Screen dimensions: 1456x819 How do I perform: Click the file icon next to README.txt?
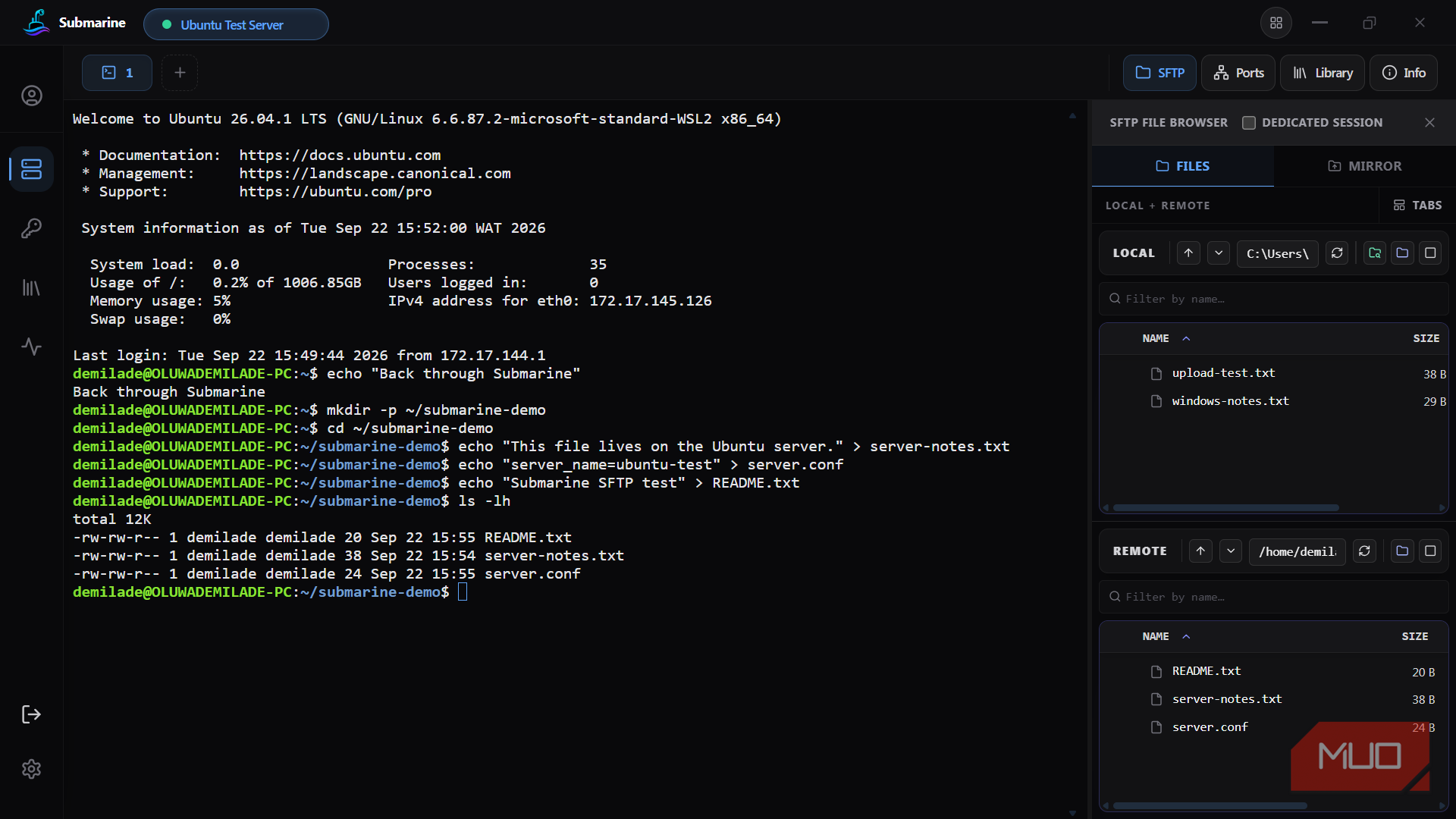point(1156,671)
